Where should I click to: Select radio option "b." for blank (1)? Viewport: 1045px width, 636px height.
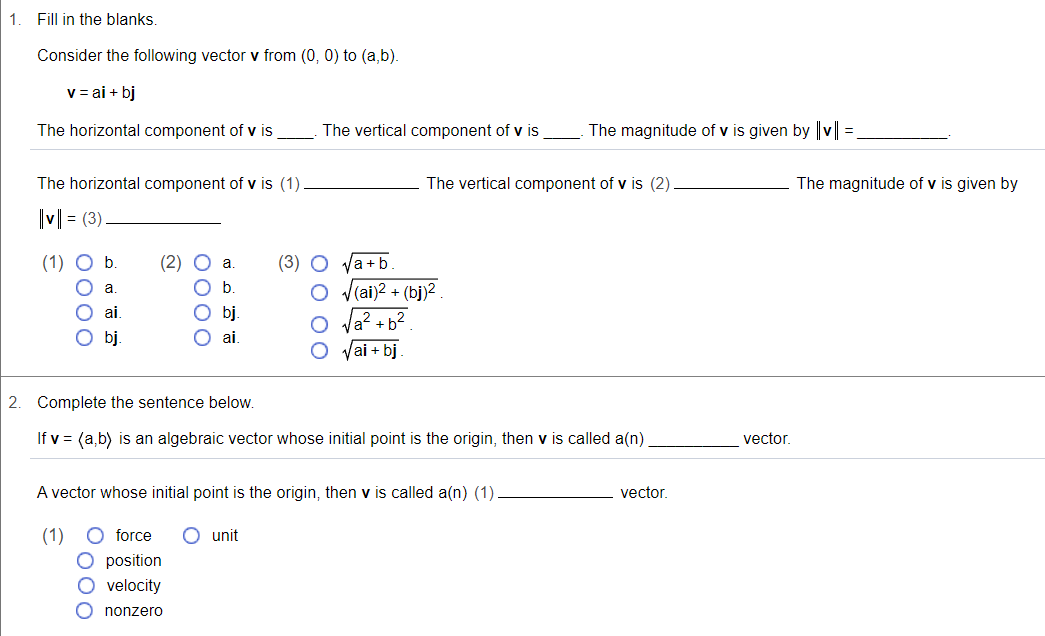(x=83, y=263)
